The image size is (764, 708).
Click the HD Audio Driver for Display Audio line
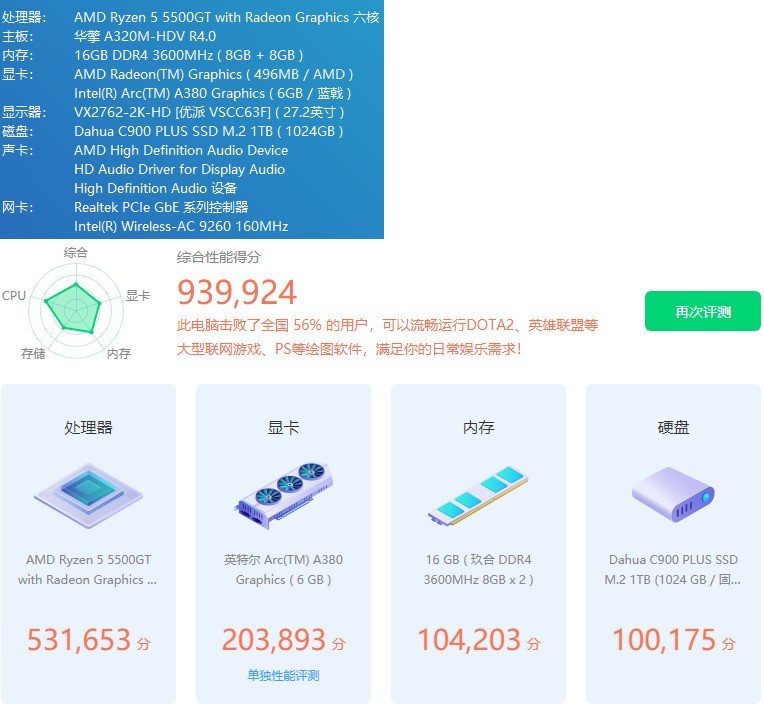(179, 169)
